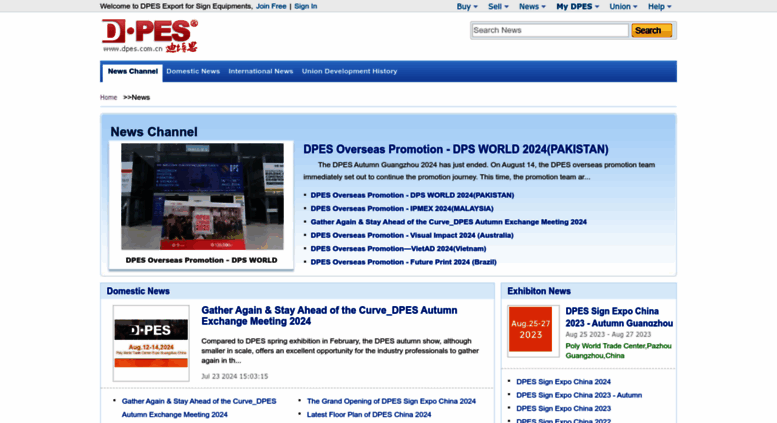Open DPES Sign Expo China 2023 Autumn headline
Image resolution: width=777 pixels, height=423 pixels.
click(619, 317)
